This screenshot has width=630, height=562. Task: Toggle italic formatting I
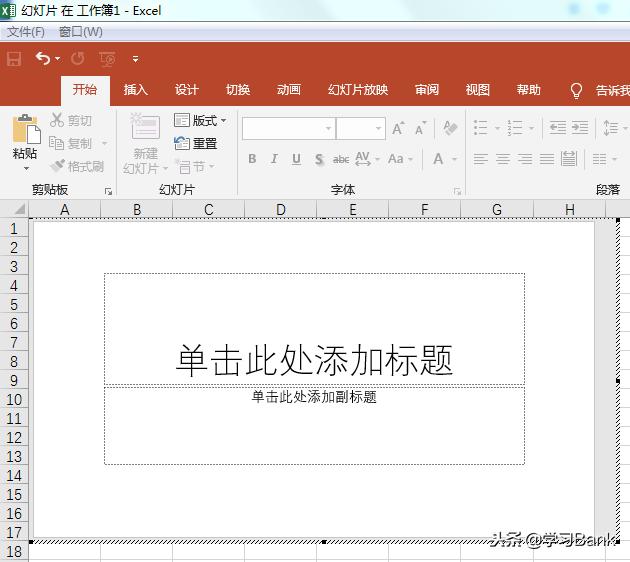[274, 159]
